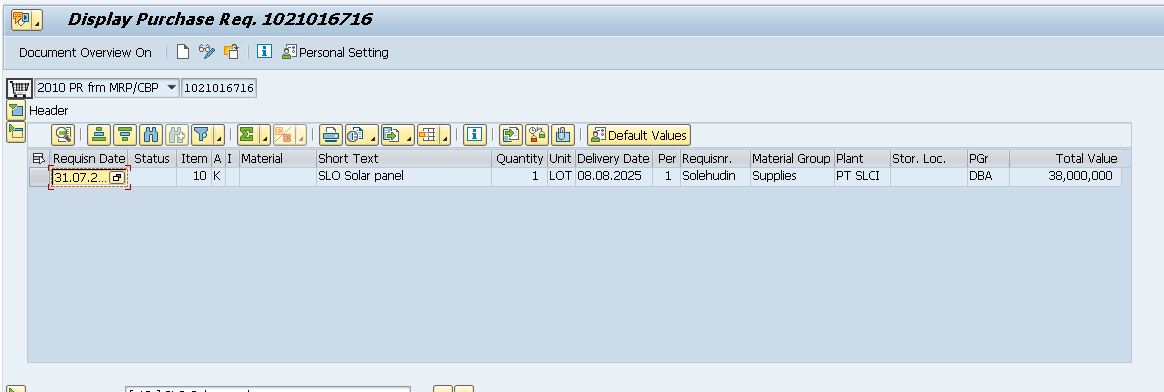Click the Views icon
Viewport: 1164px width, 392px height.
point(356,135)
